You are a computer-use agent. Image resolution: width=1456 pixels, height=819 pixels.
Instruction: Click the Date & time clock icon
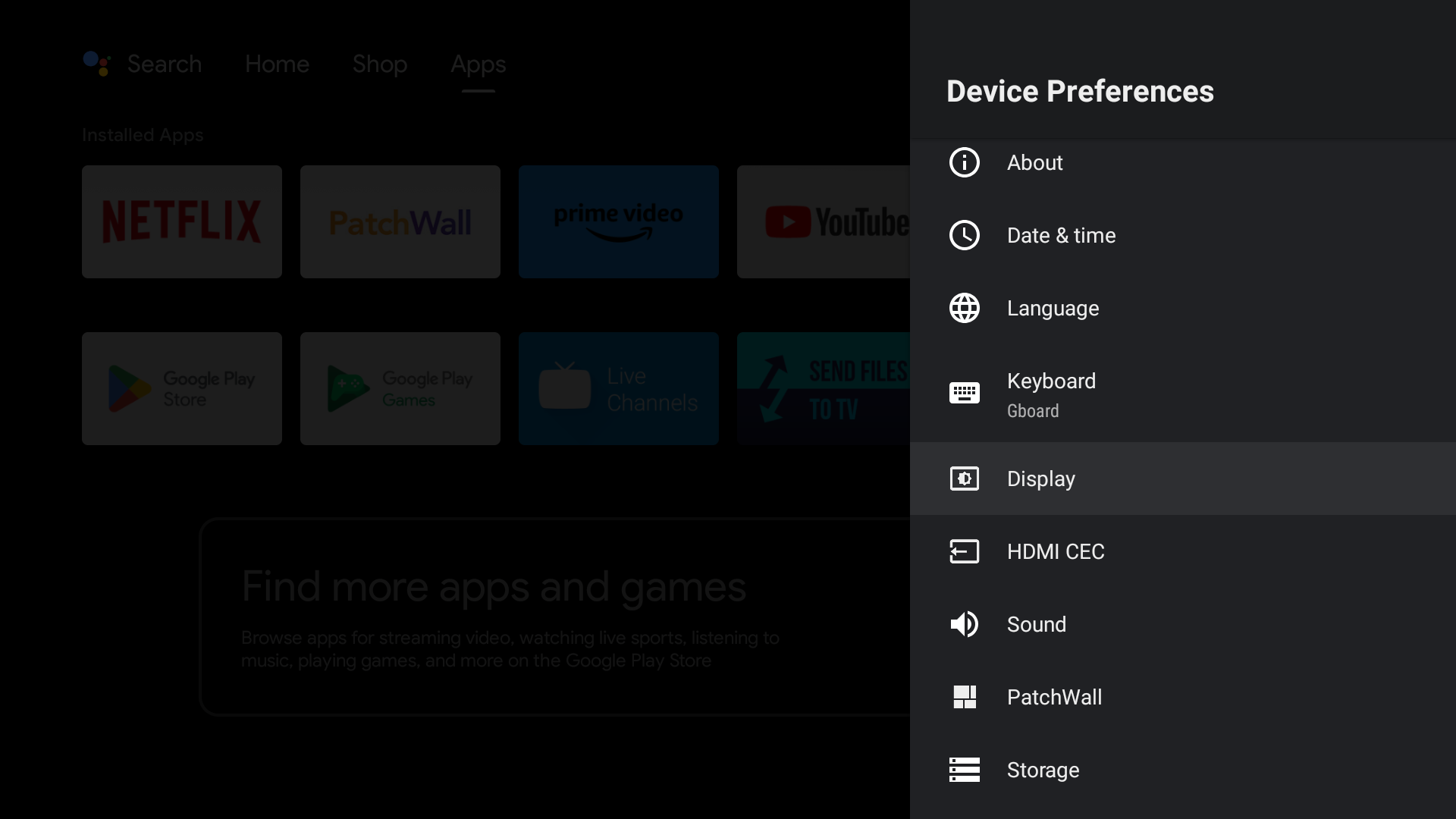click(964, 235)
